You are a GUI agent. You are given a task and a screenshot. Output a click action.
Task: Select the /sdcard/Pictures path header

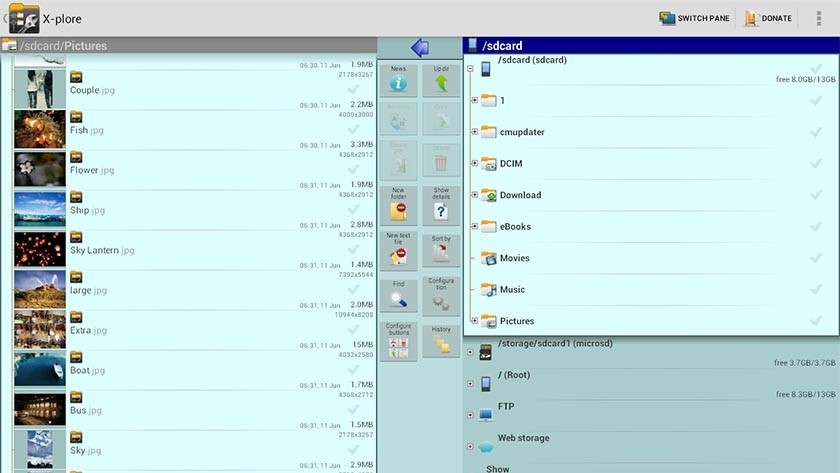(x=189, y=46)
